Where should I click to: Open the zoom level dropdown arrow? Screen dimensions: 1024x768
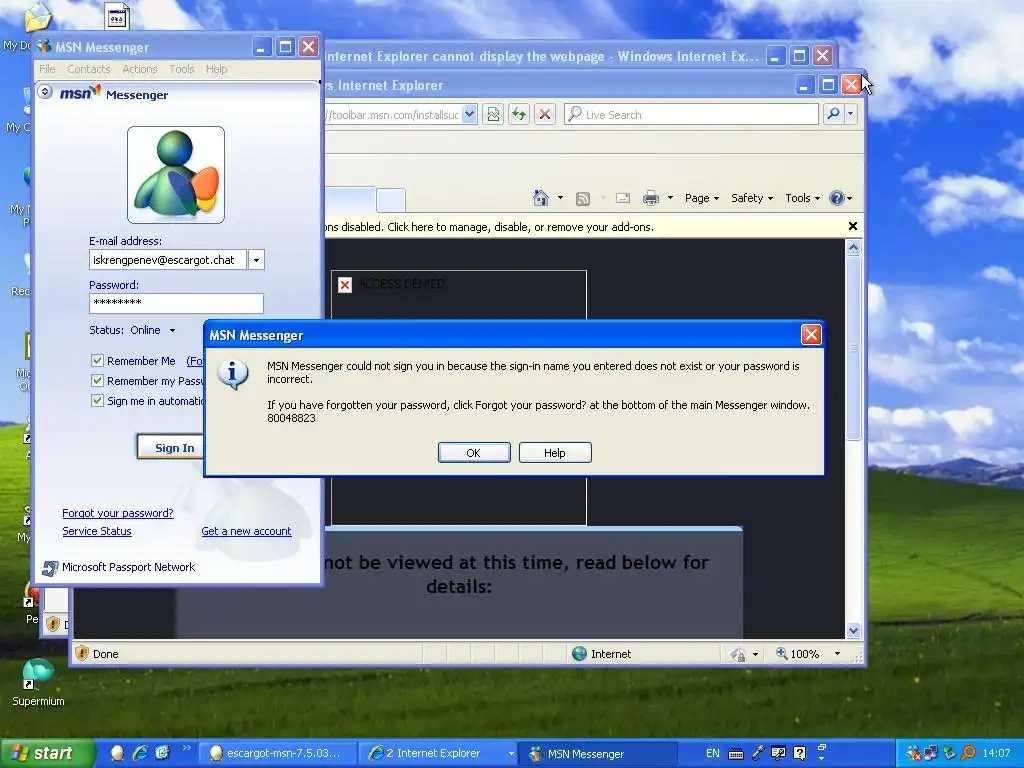(837, 654)
